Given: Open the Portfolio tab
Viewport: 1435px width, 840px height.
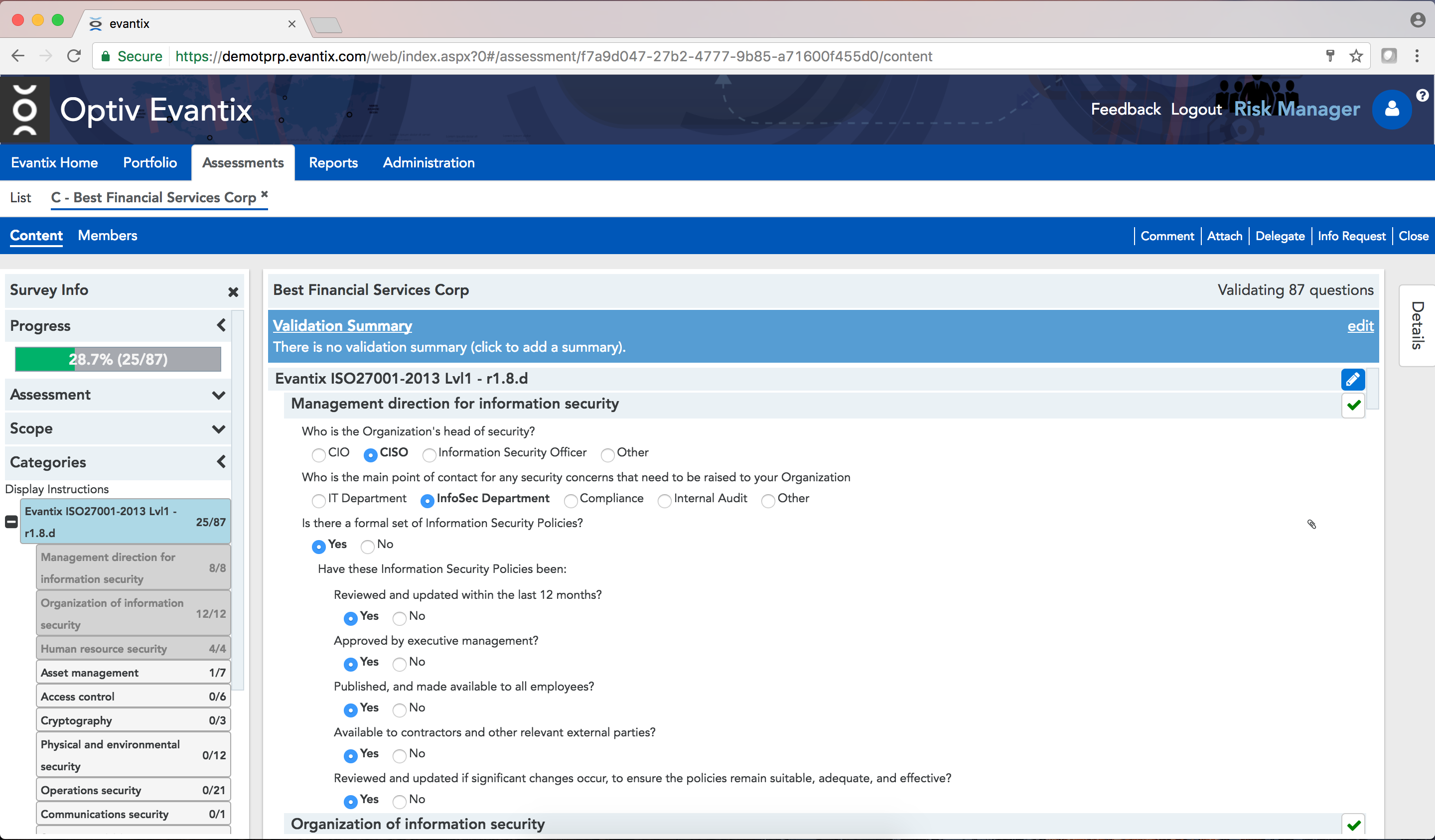Looking at the screenshot, I should (150, 163).
